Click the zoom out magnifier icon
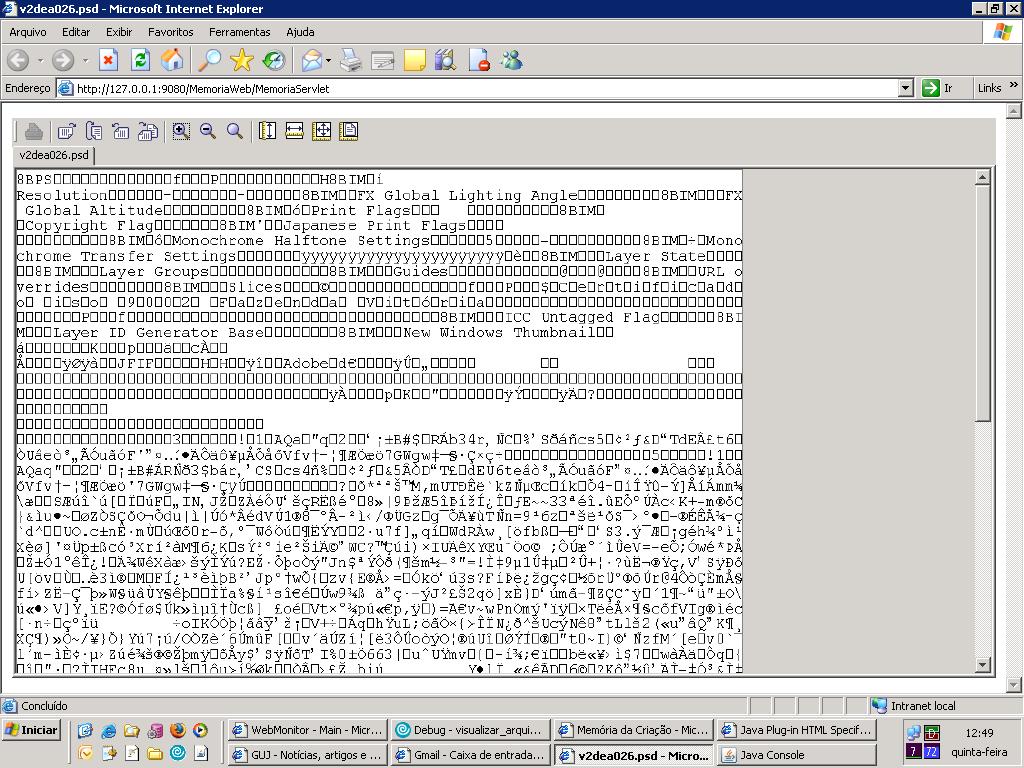Screen dimensions: 1024x768 point(208,131)
